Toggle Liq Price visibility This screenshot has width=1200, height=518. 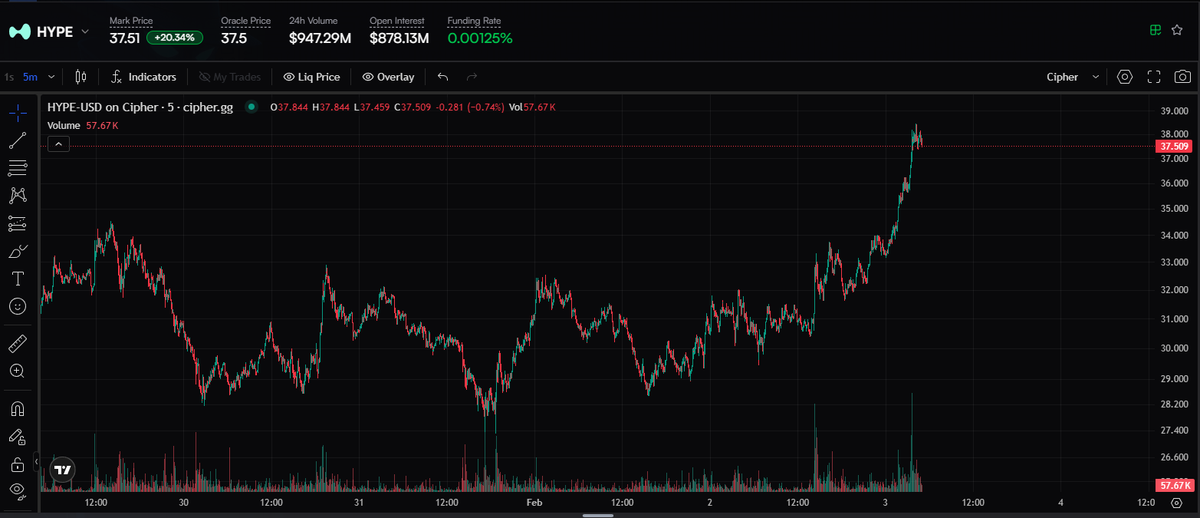click(311, 77)
